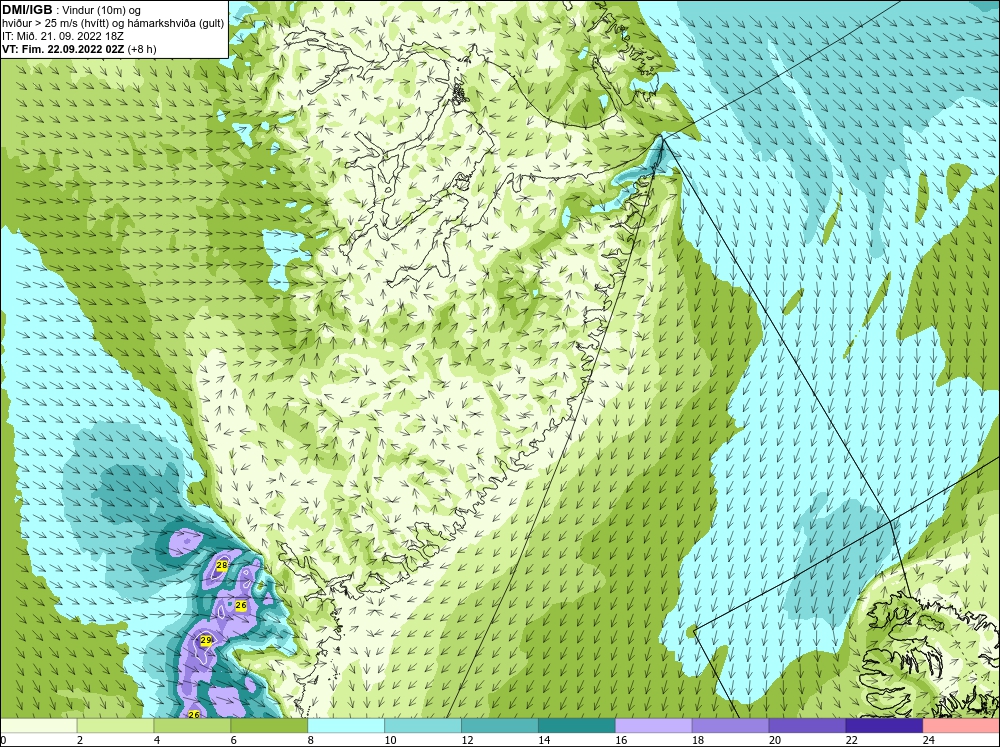The width and height of the screenshot is (1000, 747).
Task: Click the 'IT: Mið. 21. 09. 2022 18Z' line
Action: pos(62,36)
